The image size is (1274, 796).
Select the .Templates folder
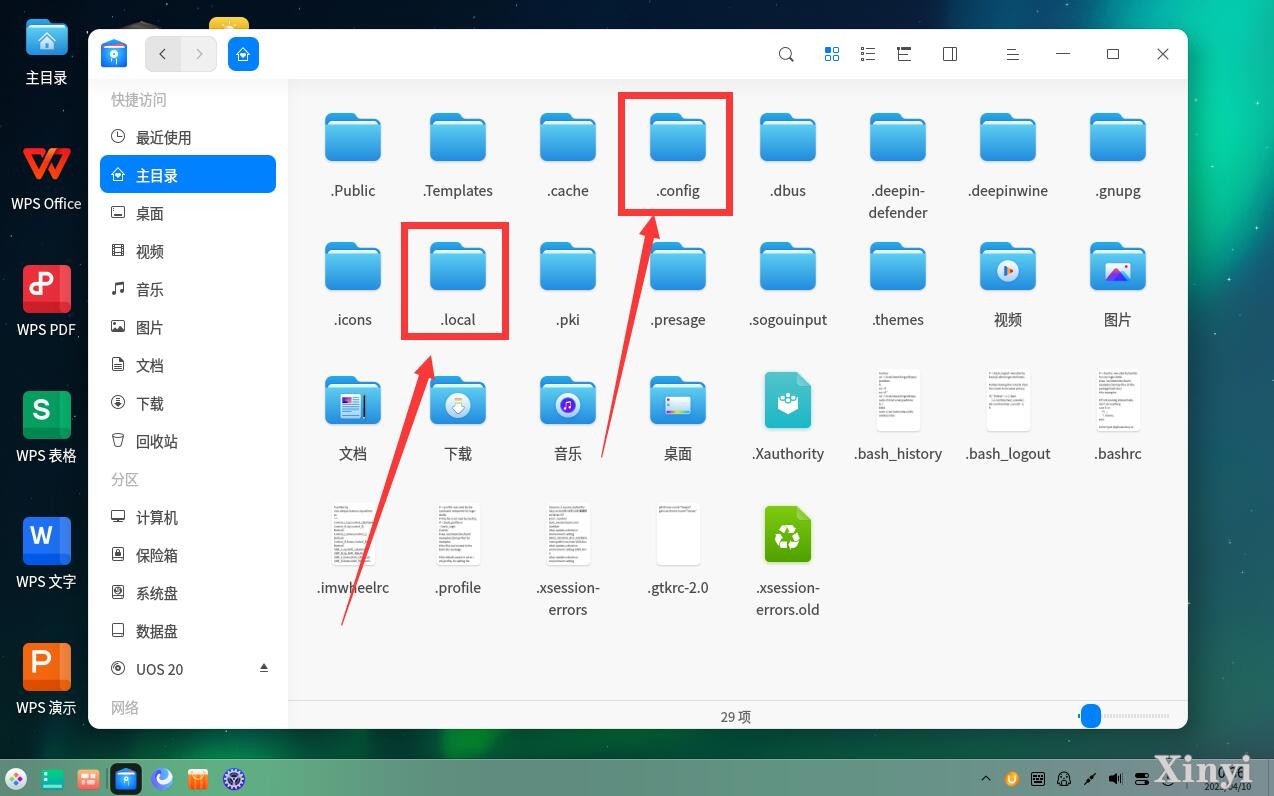(x=458, y=138)
